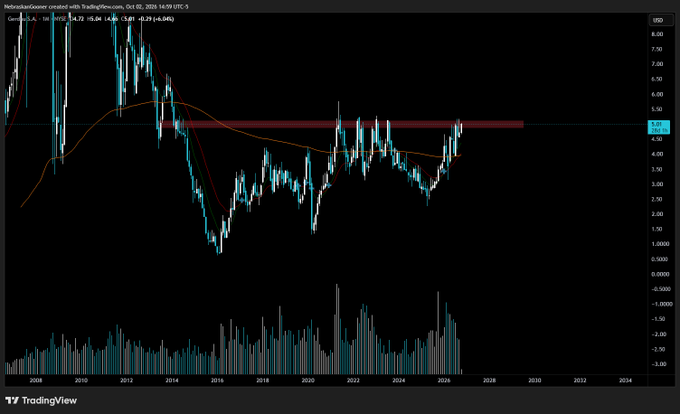The height and width of the screenshot is (414, 680).
Task: Click the 4.00 price axis label
Action: point(657,154)
